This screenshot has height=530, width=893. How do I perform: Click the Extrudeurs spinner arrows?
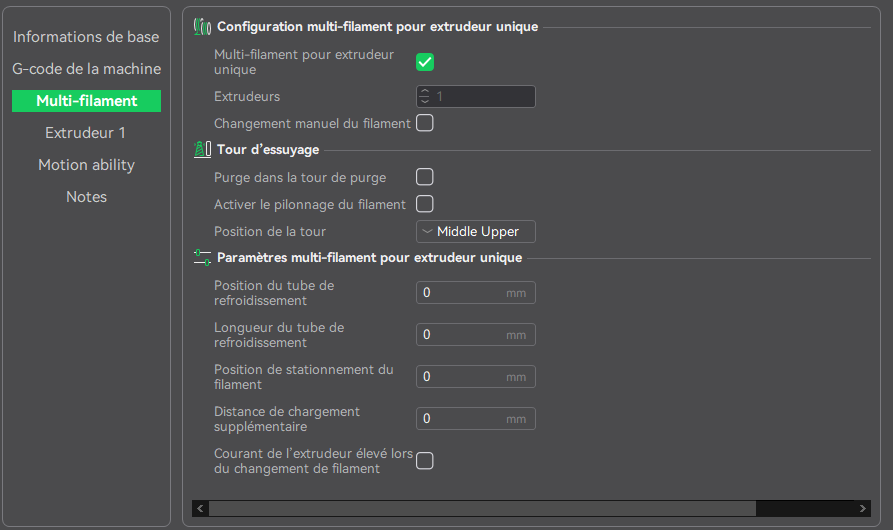(x=425, y=97)
